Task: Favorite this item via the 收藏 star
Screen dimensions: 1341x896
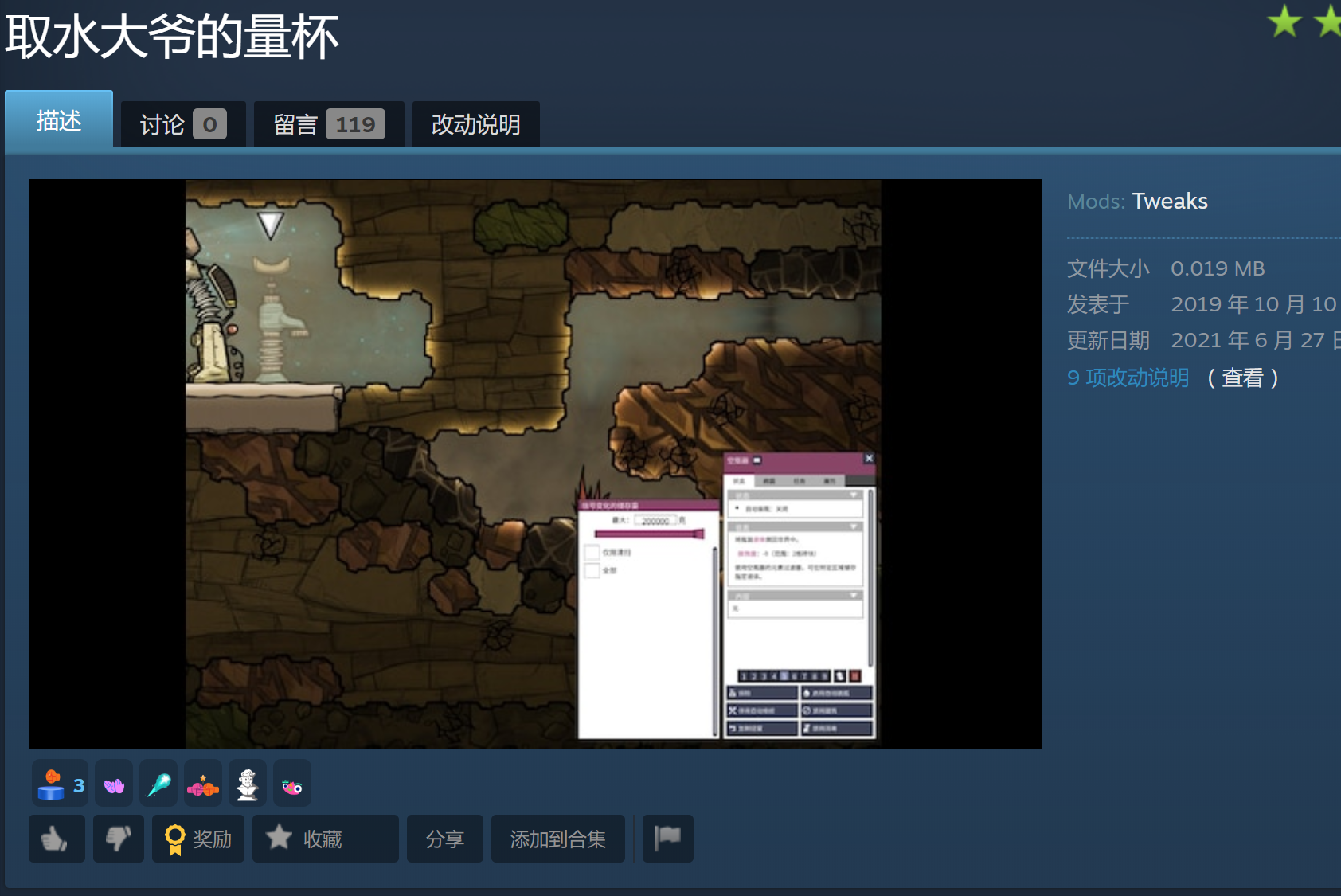Action: pyautogui.click(x=326, y=839)
